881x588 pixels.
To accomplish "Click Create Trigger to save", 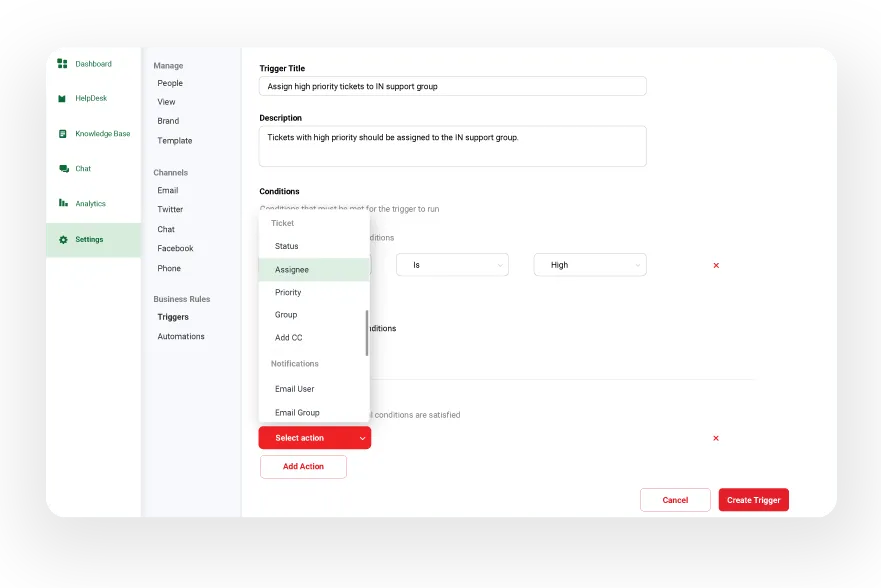I will (753, 500).
